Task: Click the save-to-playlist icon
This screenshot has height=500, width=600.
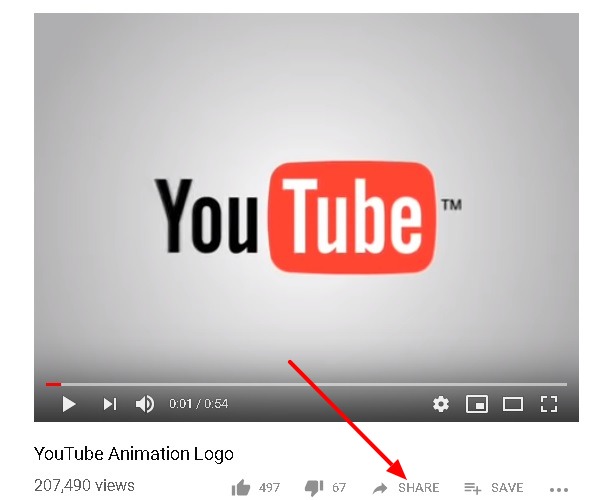Action: pyautogui.click(x=472, y=488)
